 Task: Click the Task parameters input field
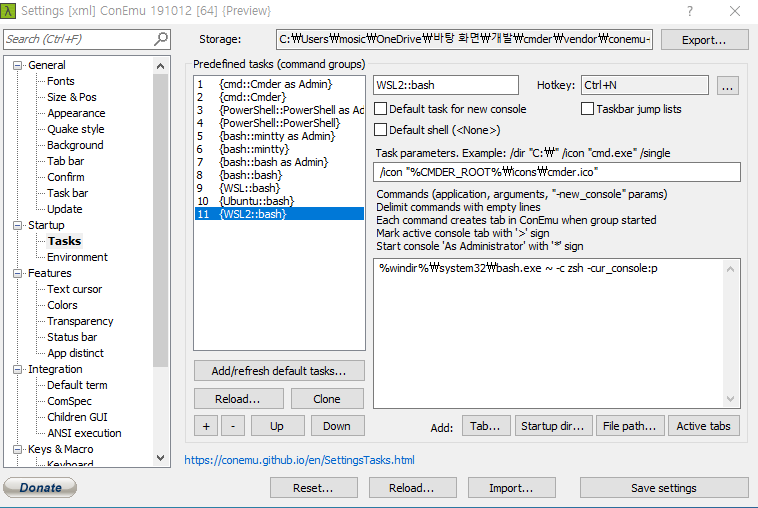556,172
